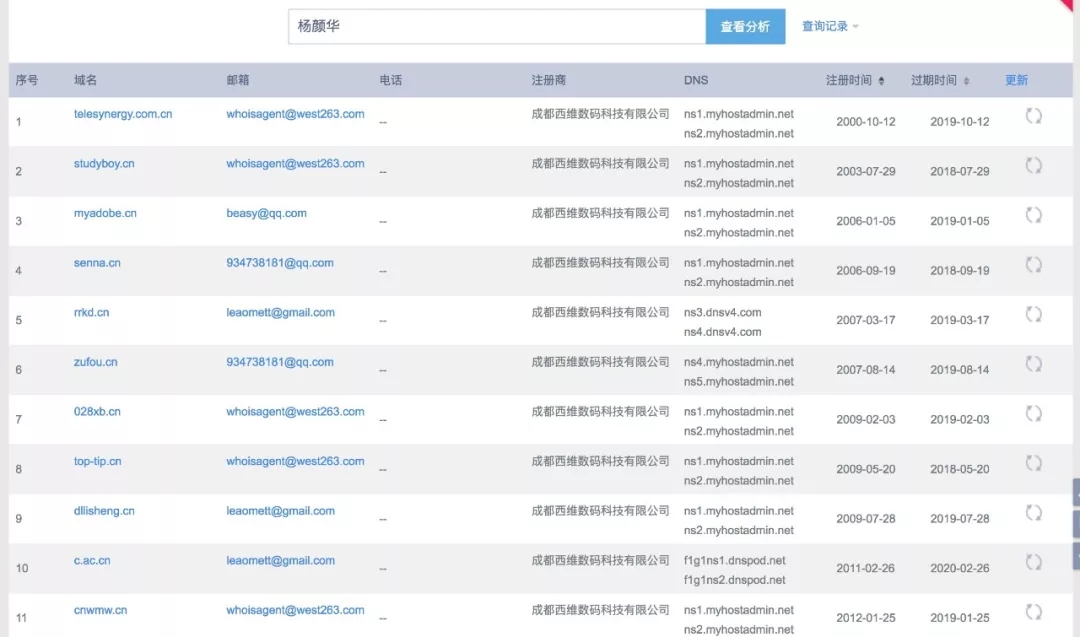This screenshot has width=1080, height=637.
Task: Open domain myadobe.cn
Action: coord(105,213)
